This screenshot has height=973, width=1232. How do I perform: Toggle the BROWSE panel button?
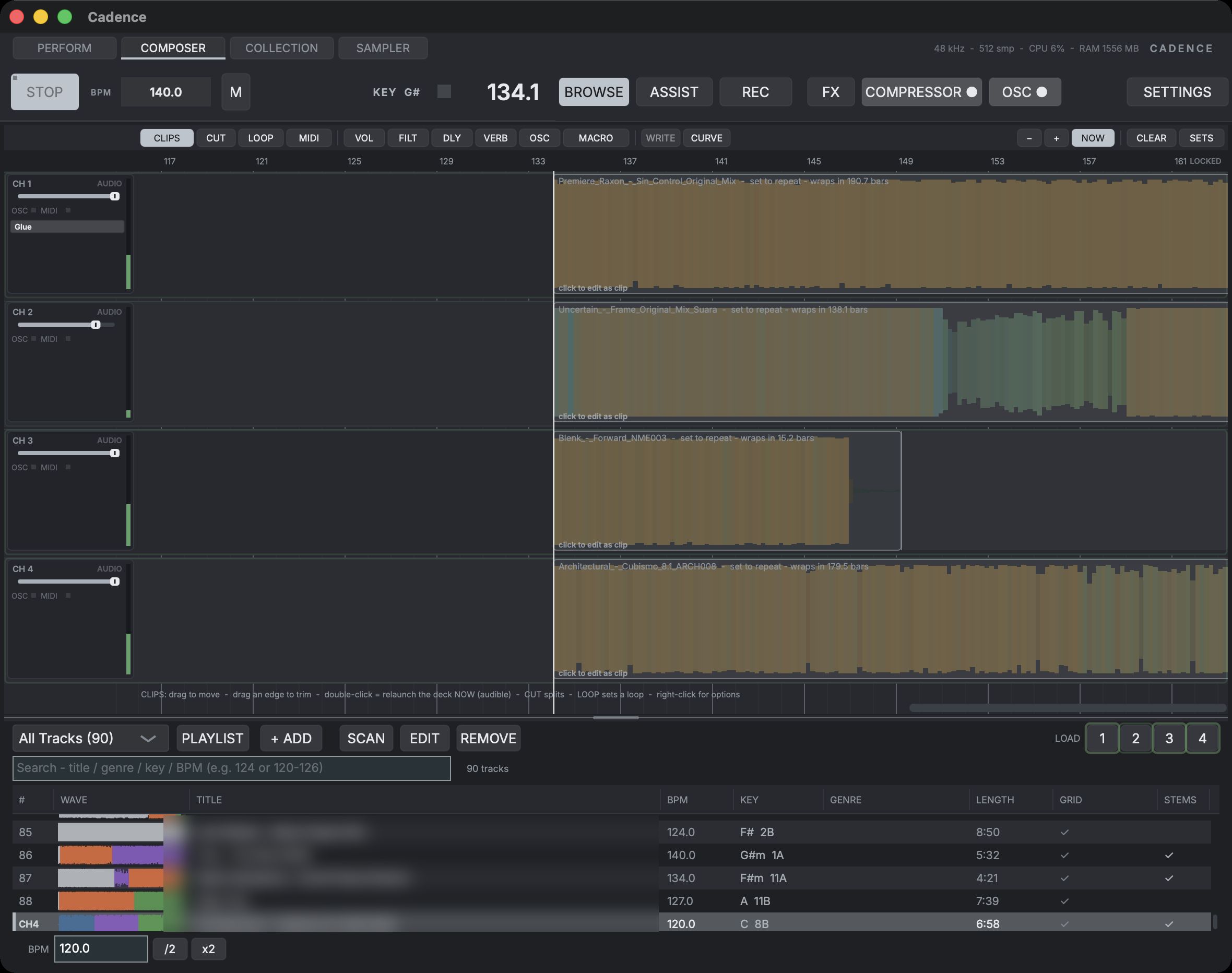click(x=594, y=92)
